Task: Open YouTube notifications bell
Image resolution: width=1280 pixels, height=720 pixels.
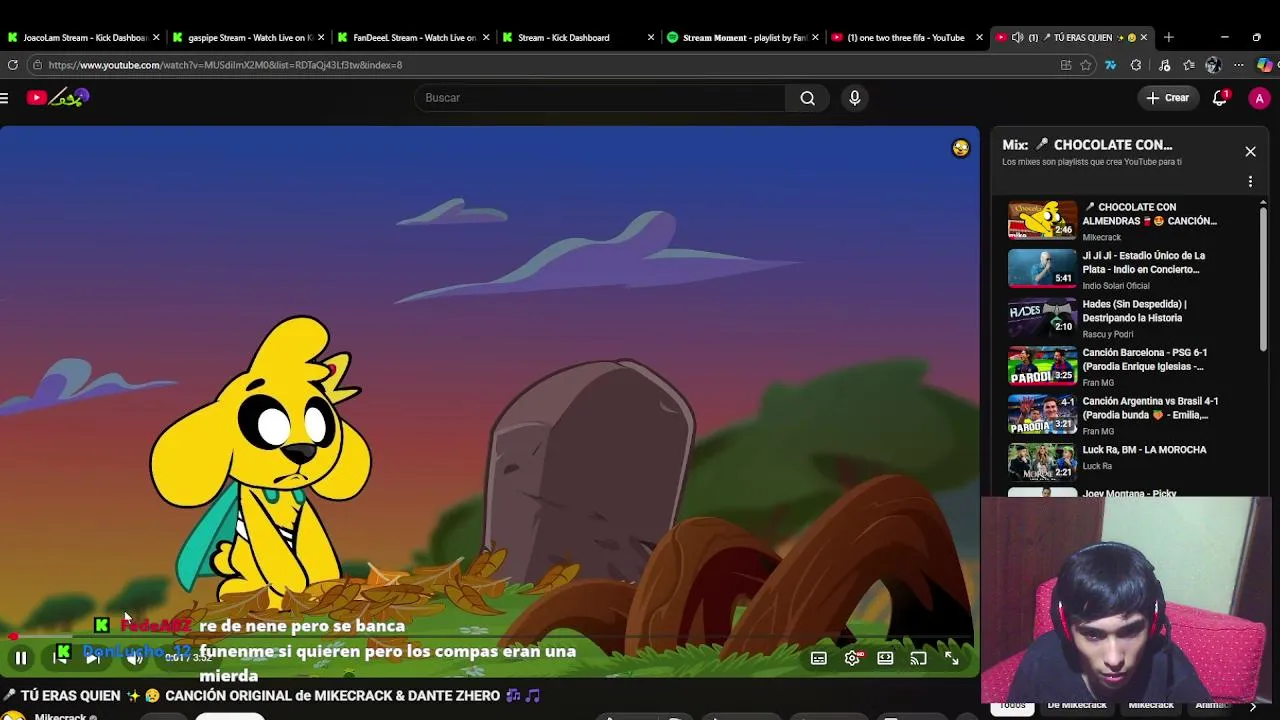Action: click(x=1220, y=97)
